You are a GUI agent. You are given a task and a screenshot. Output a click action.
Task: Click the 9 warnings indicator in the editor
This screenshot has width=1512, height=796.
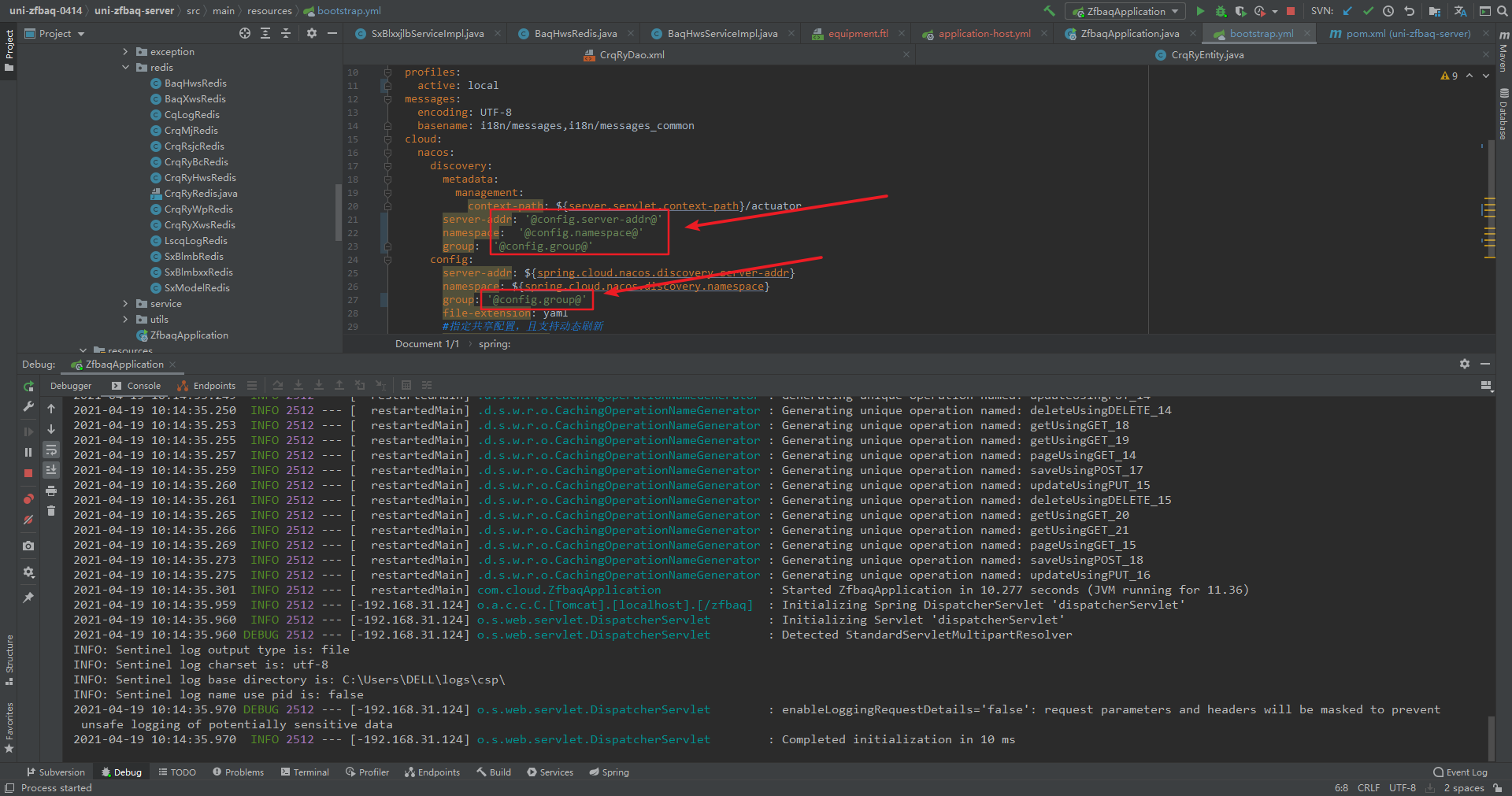coord(1449,76)
